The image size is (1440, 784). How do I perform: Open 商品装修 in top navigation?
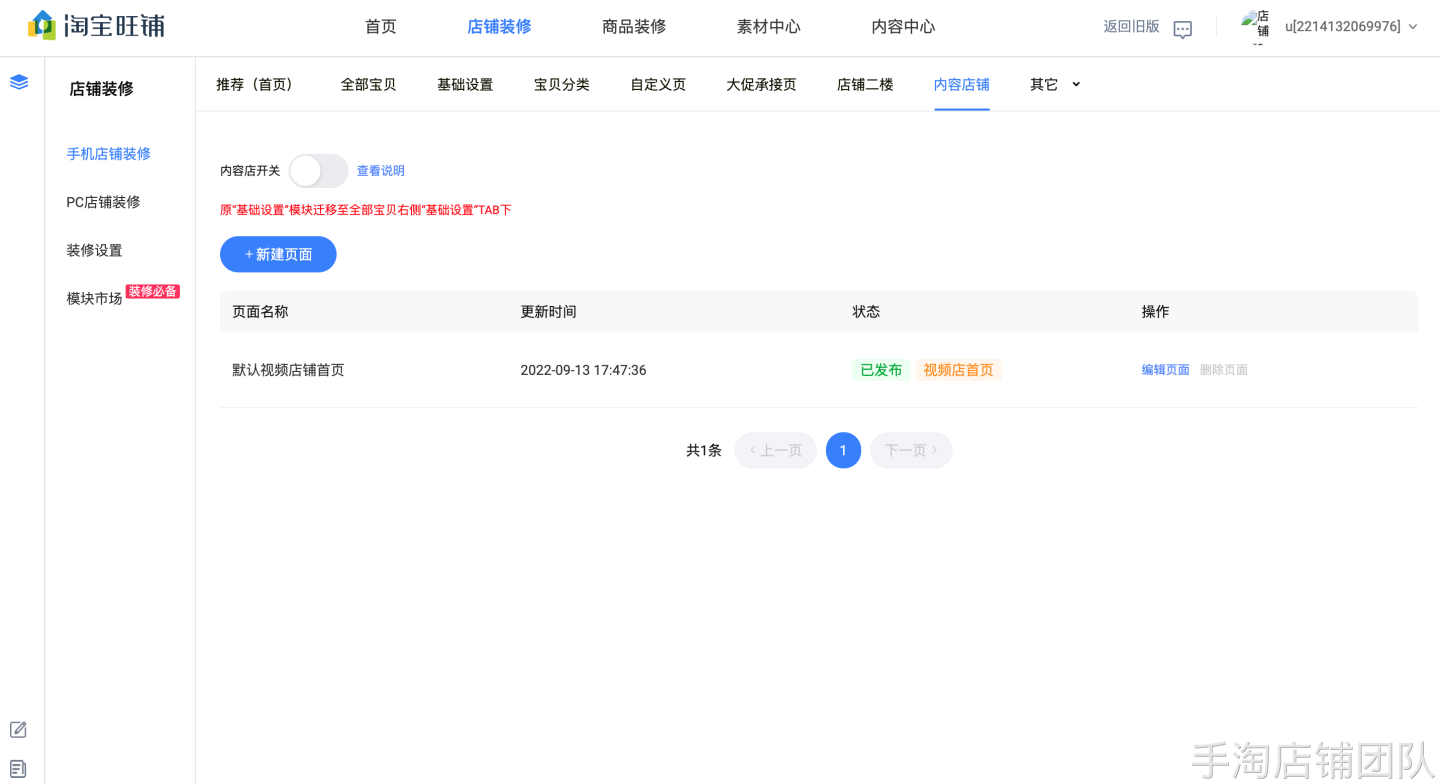634,27
